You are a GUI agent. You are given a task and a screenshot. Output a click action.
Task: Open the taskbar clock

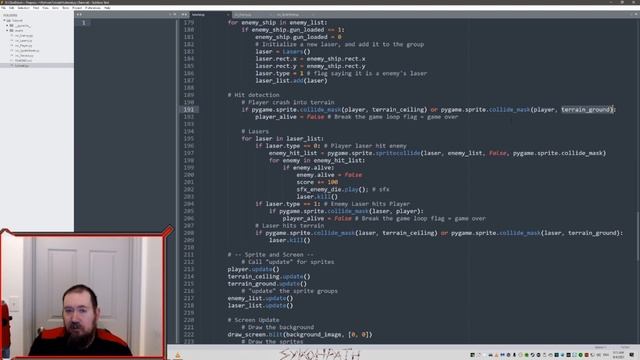click(618, 355)
